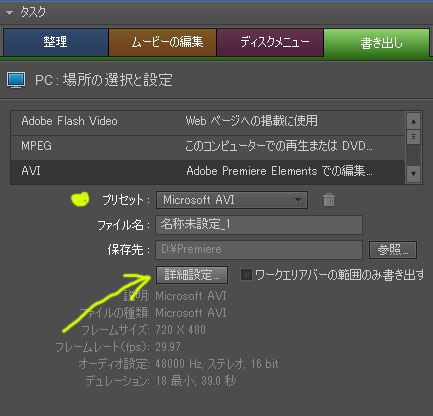Click the 29.97 frame rate value

click(x=168, y=347)
